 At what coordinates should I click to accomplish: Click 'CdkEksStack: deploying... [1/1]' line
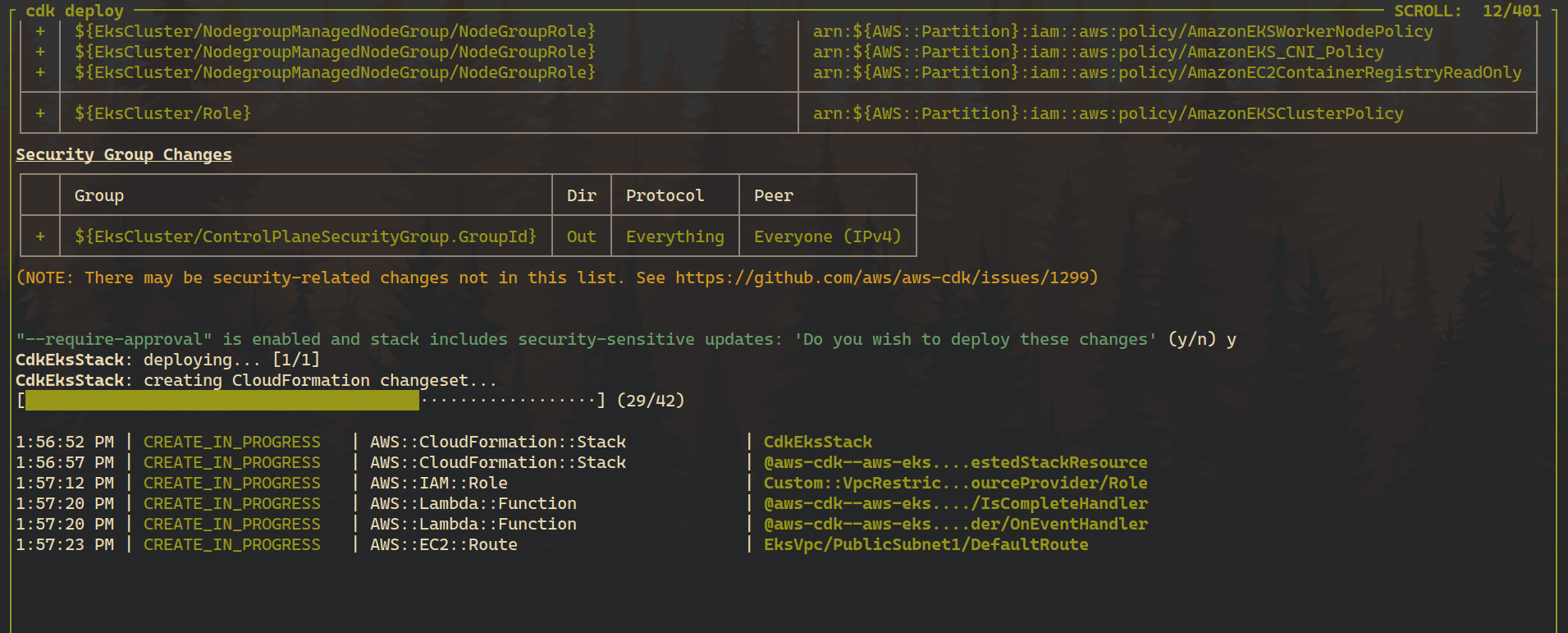click(x=167, y=360)
